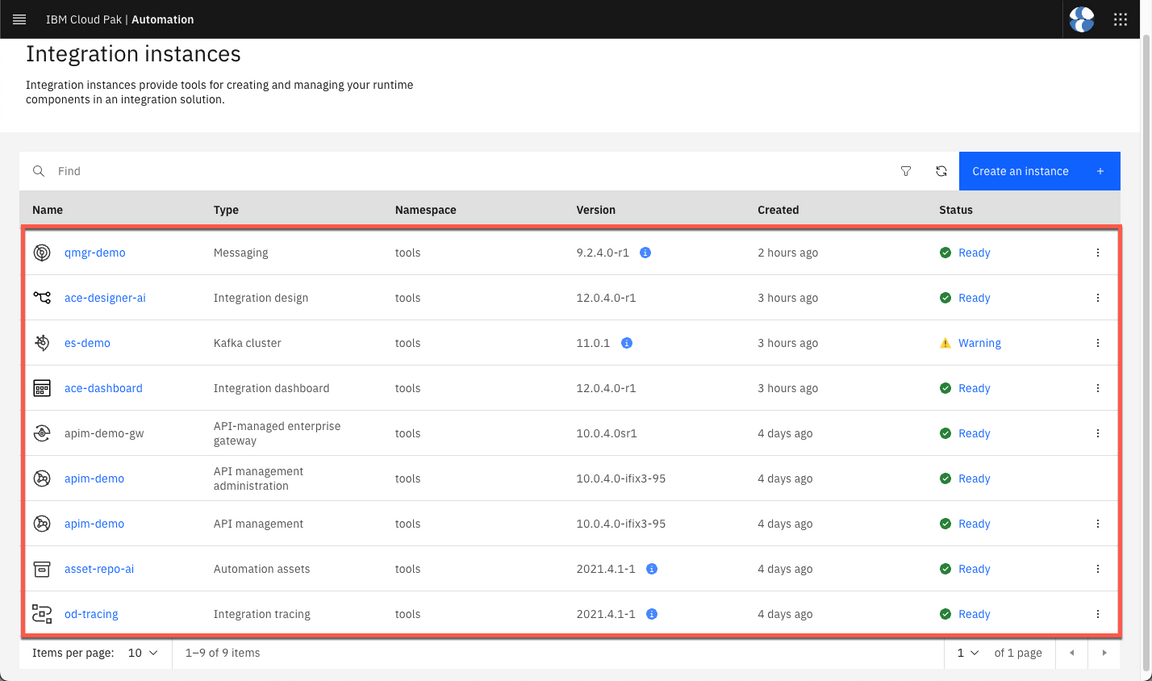Sort by the Name column header

click(x=48, y=210)
